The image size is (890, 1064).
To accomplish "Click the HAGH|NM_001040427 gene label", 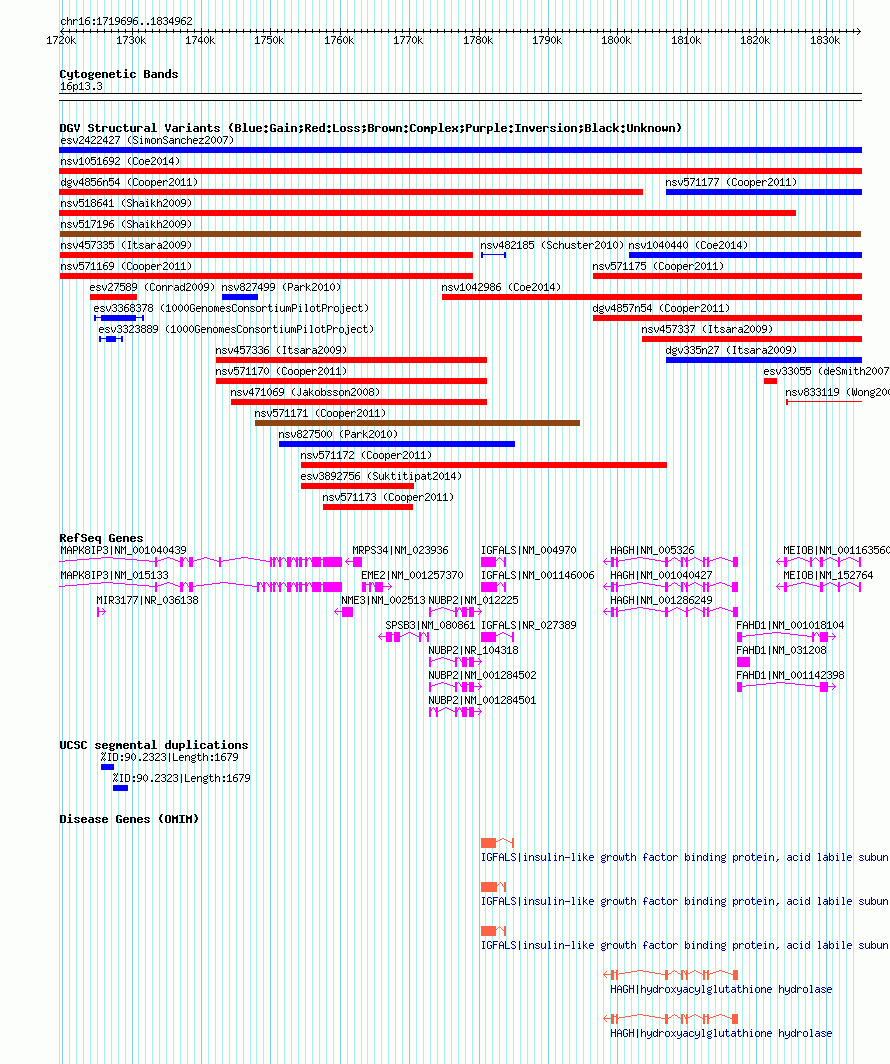I will point(661,575).
